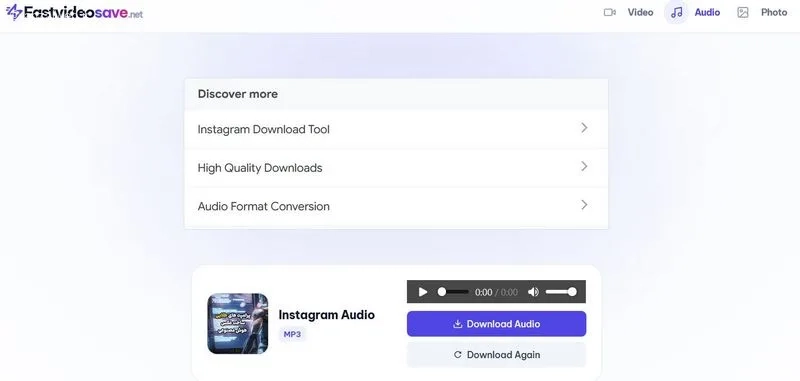Click the MP3 format badge
This screenshot has width=800, height=381.
click(292, 335)
